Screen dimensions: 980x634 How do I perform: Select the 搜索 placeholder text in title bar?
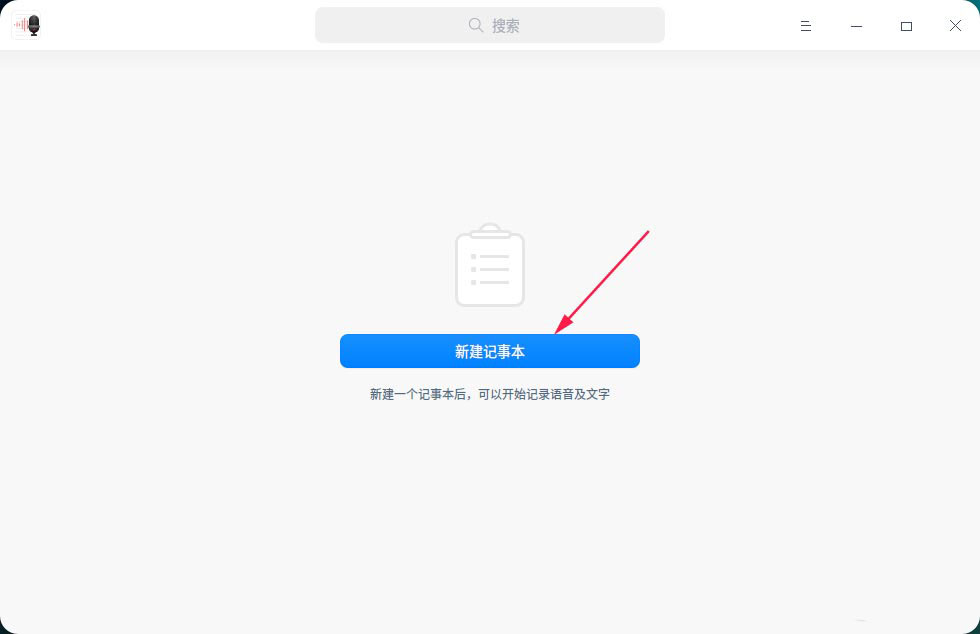pos(506,26)
